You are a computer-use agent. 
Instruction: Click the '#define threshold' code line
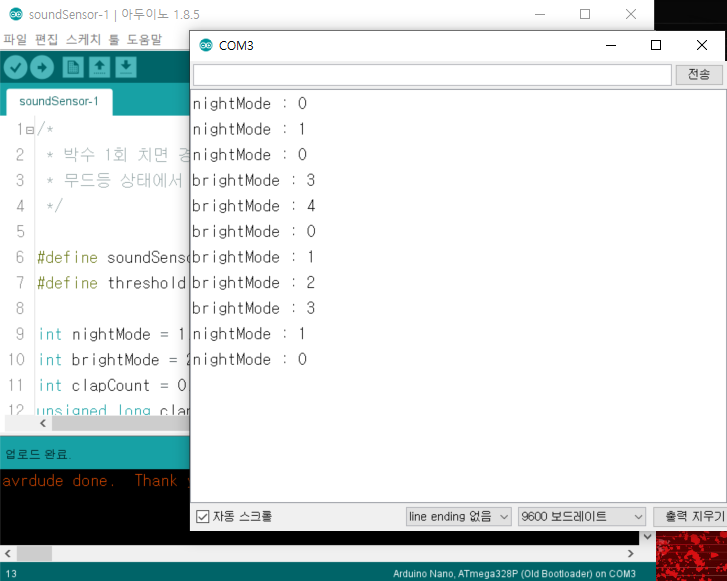coord(112,283)
